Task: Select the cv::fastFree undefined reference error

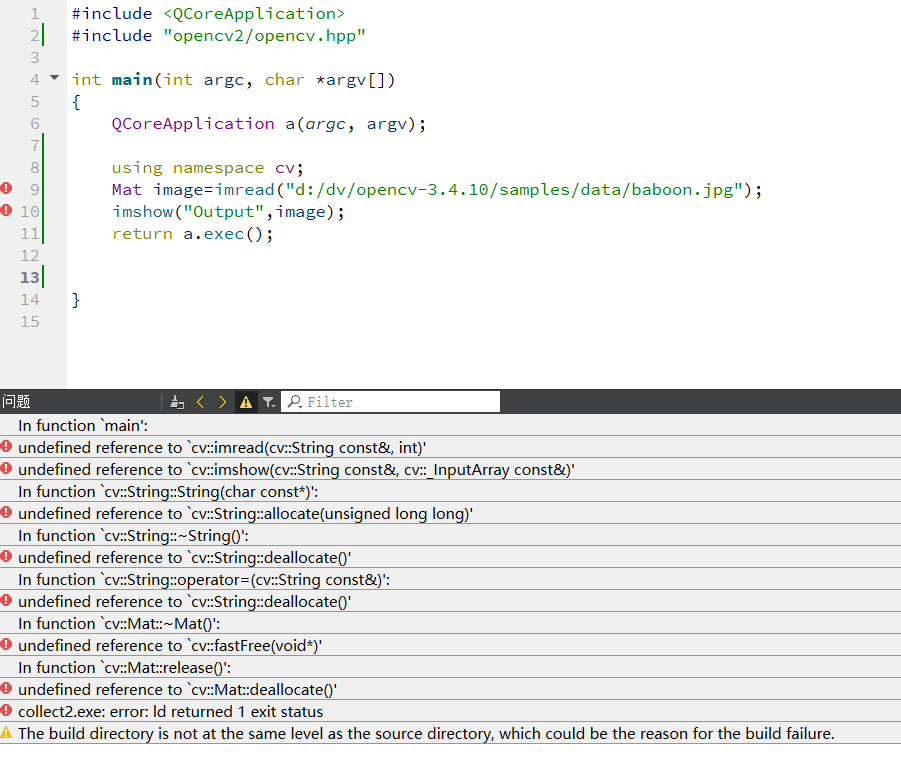Action: click(x=450, y=646)
